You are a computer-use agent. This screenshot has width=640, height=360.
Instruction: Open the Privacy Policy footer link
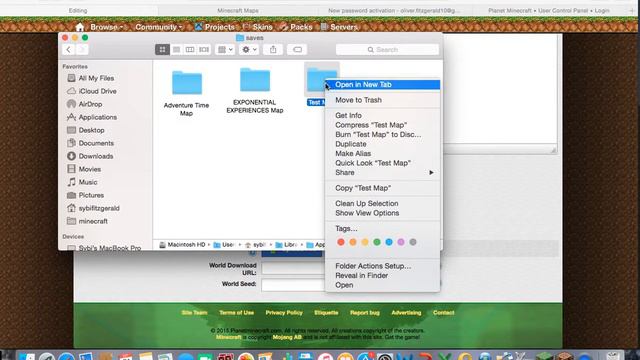coord(284,313)
